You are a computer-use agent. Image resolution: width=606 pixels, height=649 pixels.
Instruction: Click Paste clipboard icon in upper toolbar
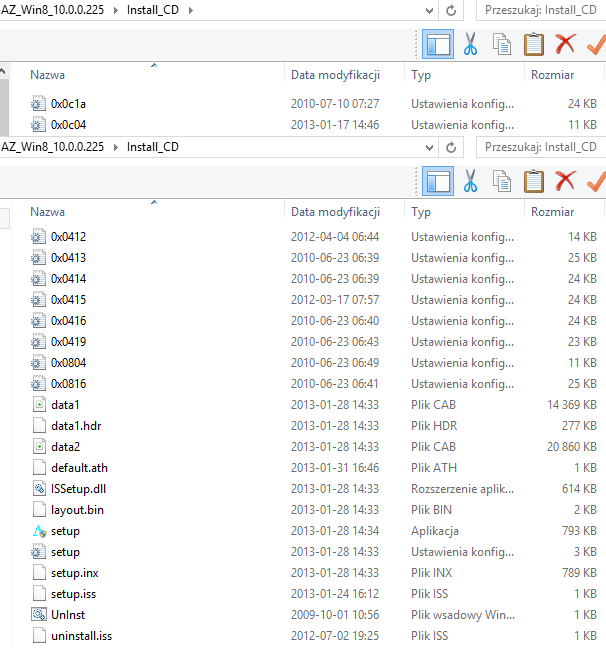coord(534,44)
